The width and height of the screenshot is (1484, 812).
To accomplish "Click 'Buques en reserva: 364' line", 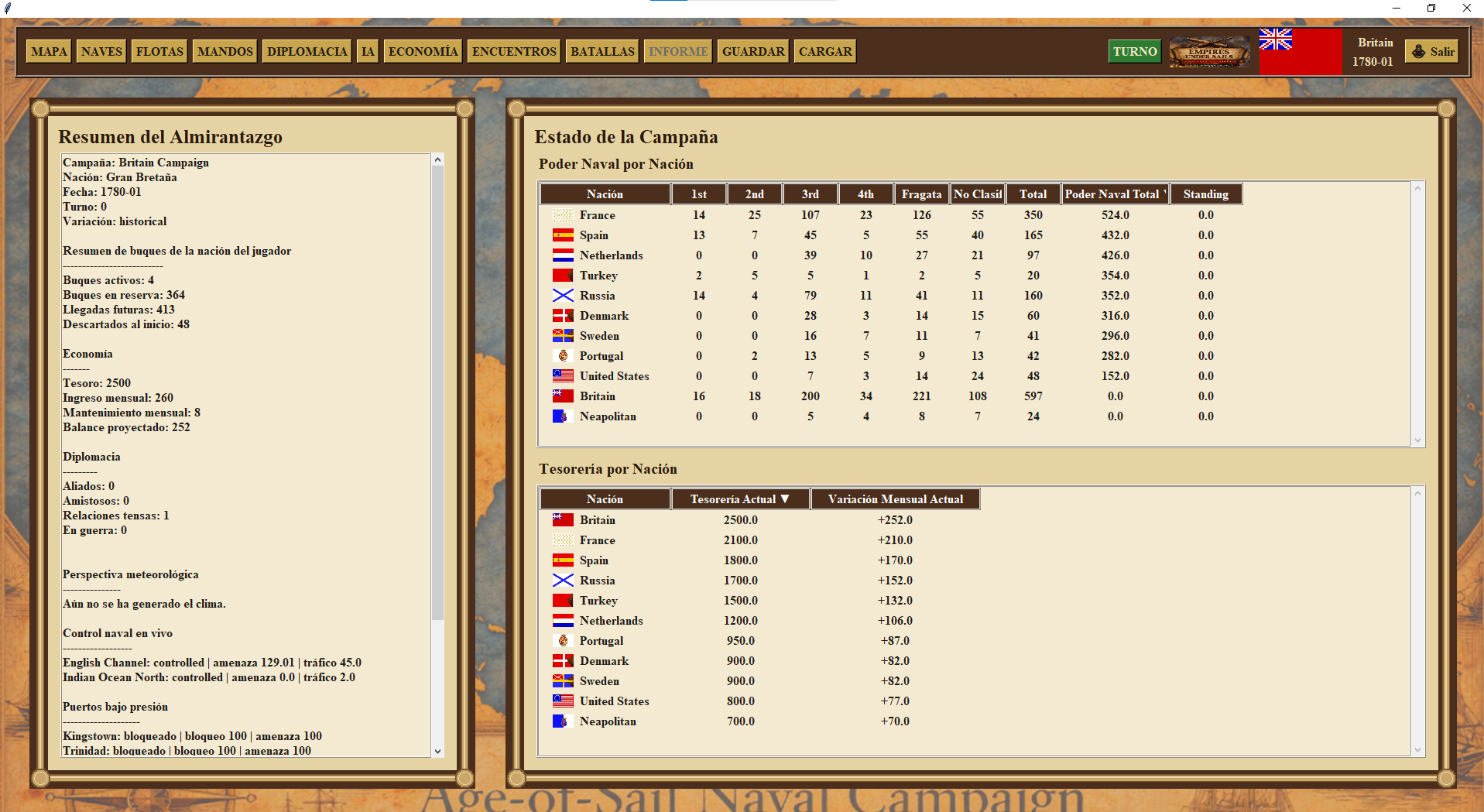I will coord(124,295).
